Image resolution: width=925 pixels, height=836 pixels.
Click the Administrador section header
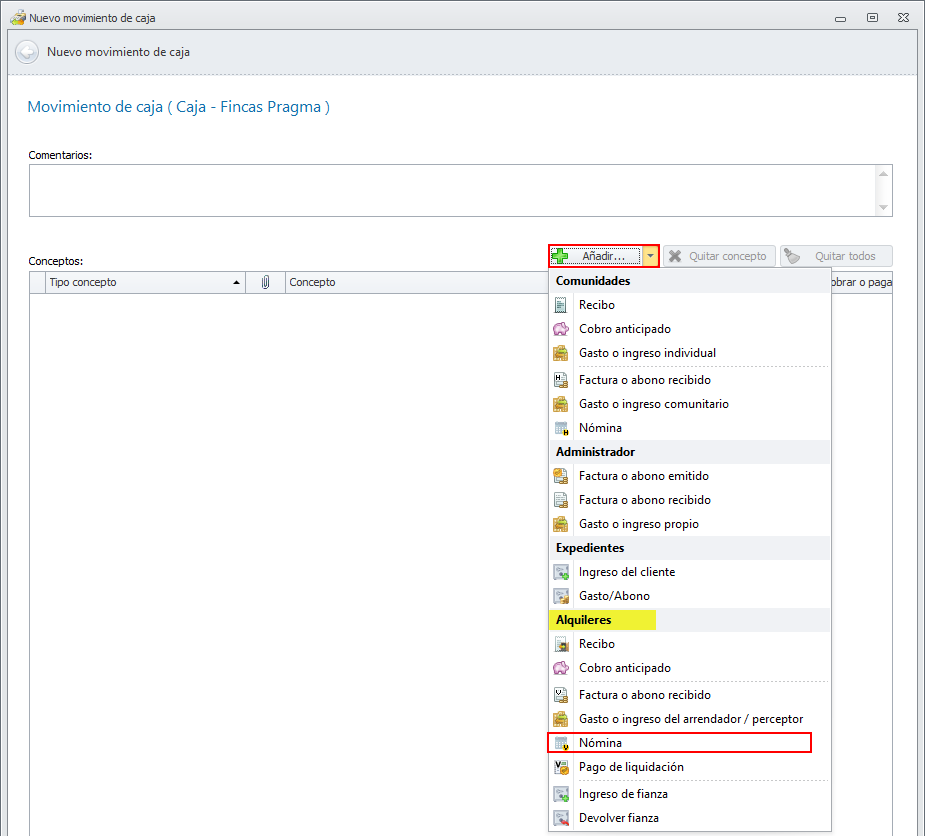pyautogui.click(x=690, y=452)
